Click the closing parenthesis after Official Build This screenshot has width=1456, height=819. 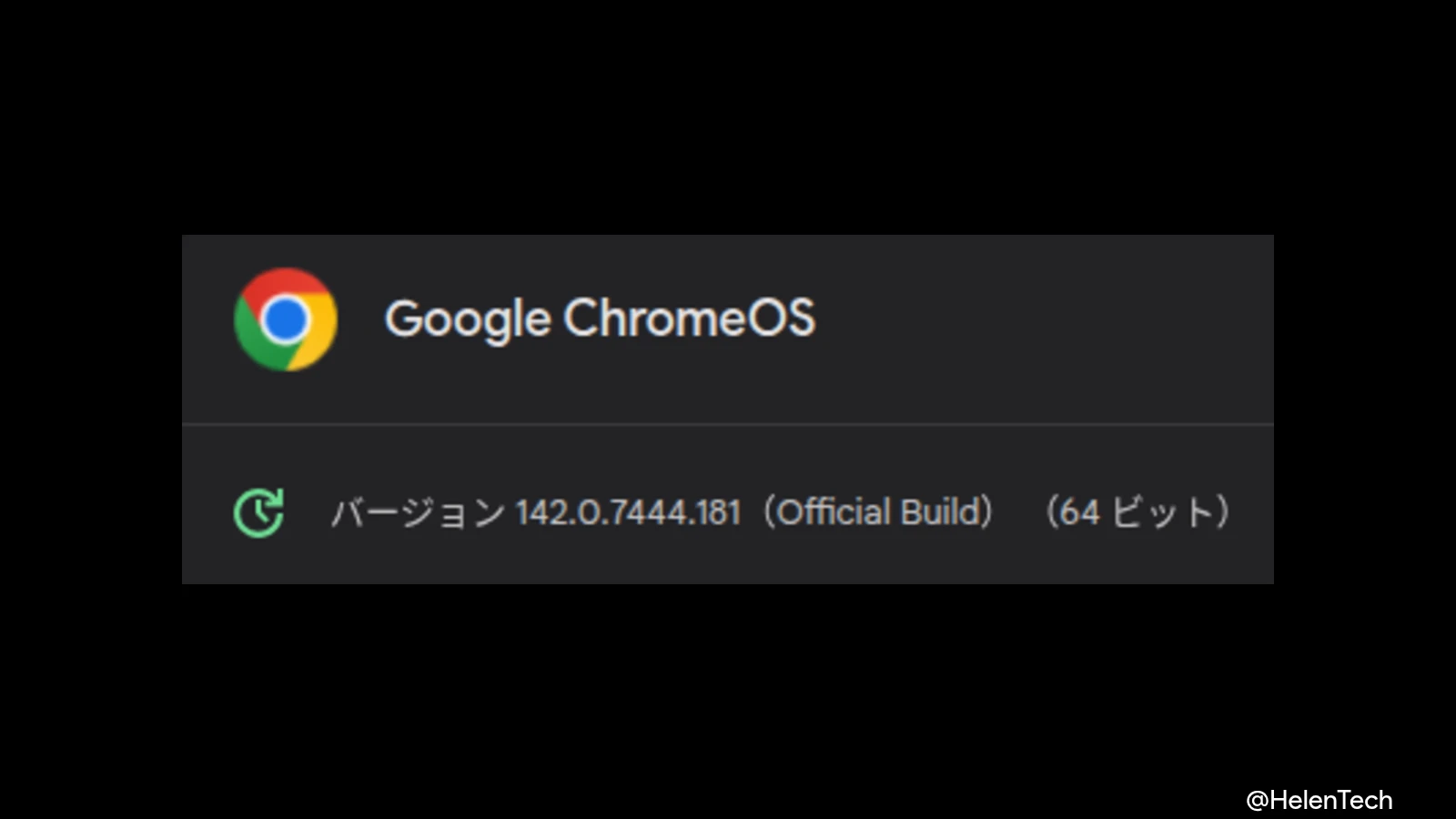(988, 511)
